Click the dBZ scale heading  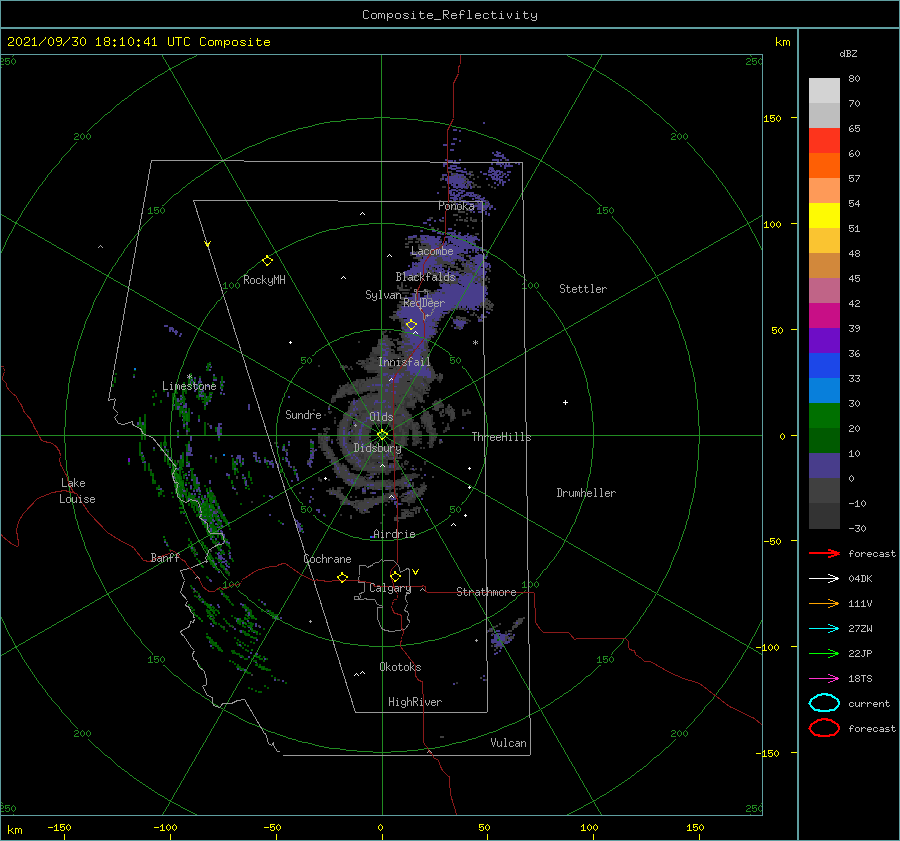(x=848, y=54)
